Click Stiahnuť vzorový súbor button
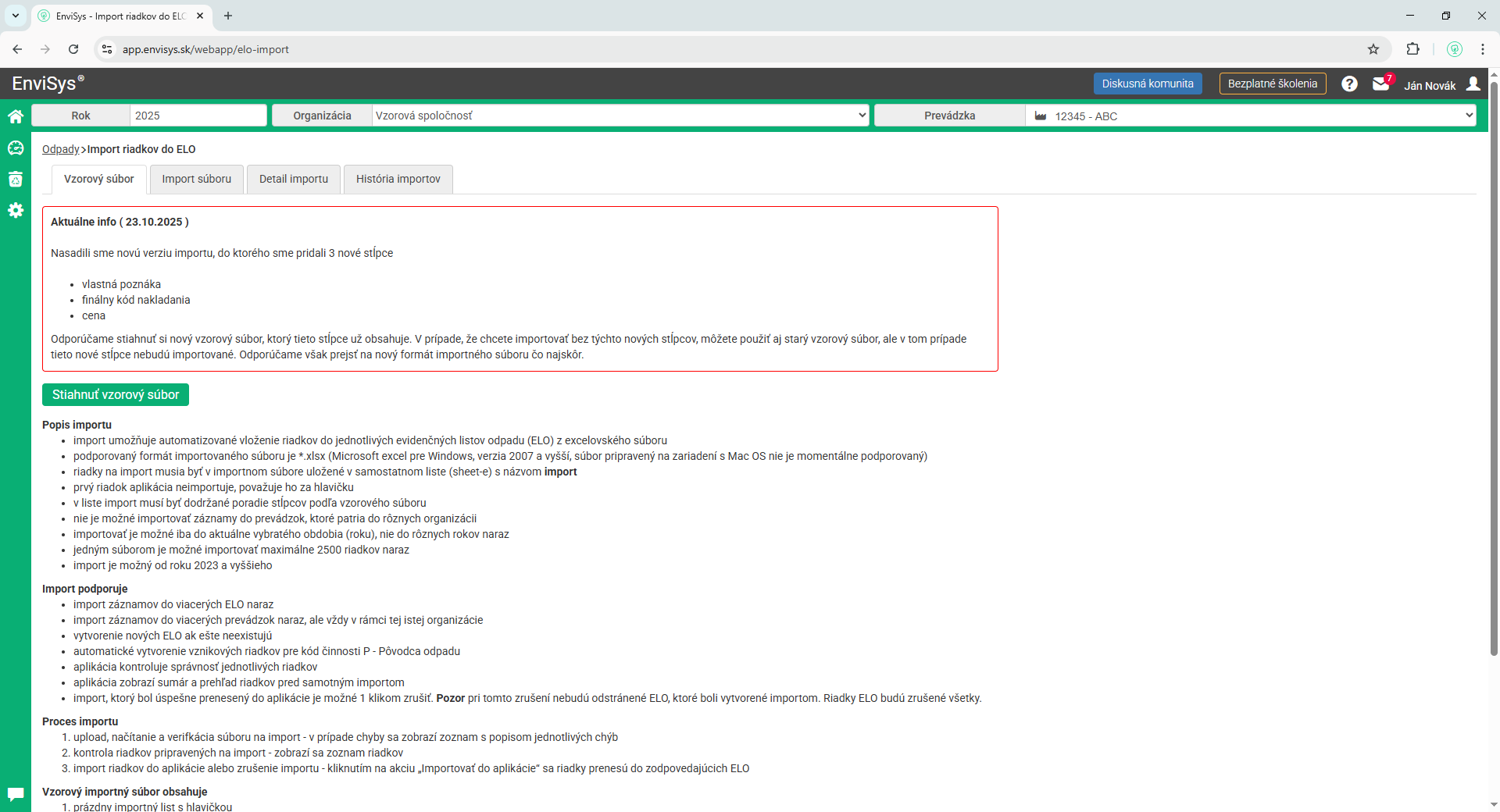This screenshot has height=812, width=1500. [116, 394]
